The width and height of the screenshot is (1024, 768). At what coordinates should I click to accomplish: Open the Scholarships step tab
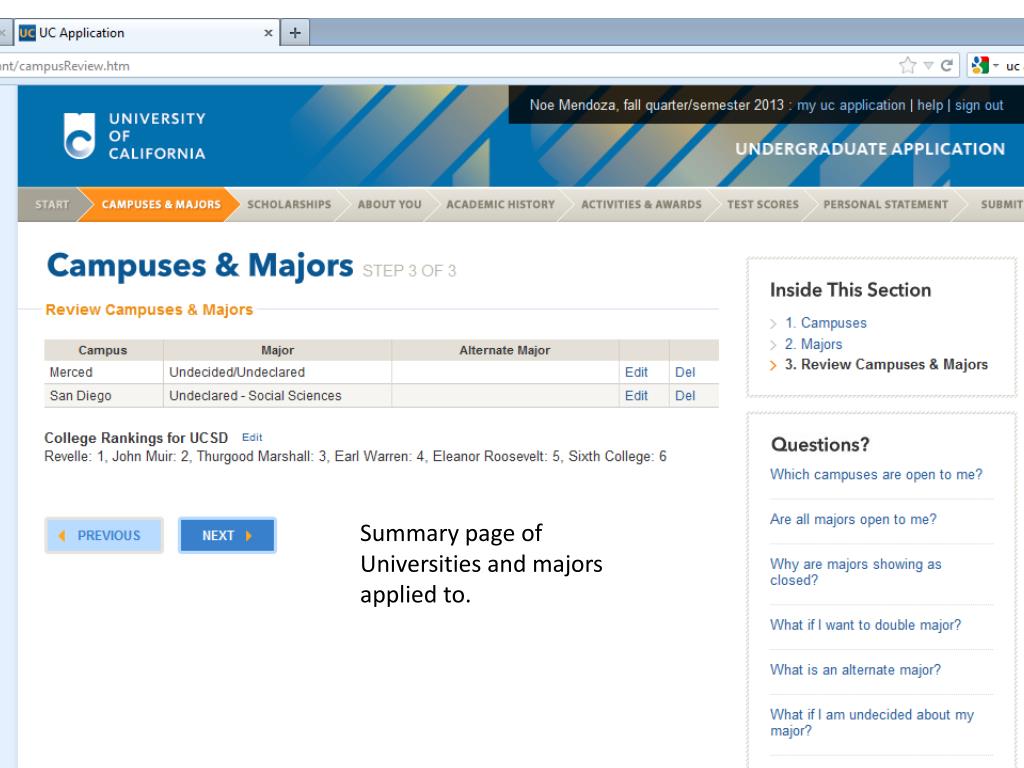point(289,204)
